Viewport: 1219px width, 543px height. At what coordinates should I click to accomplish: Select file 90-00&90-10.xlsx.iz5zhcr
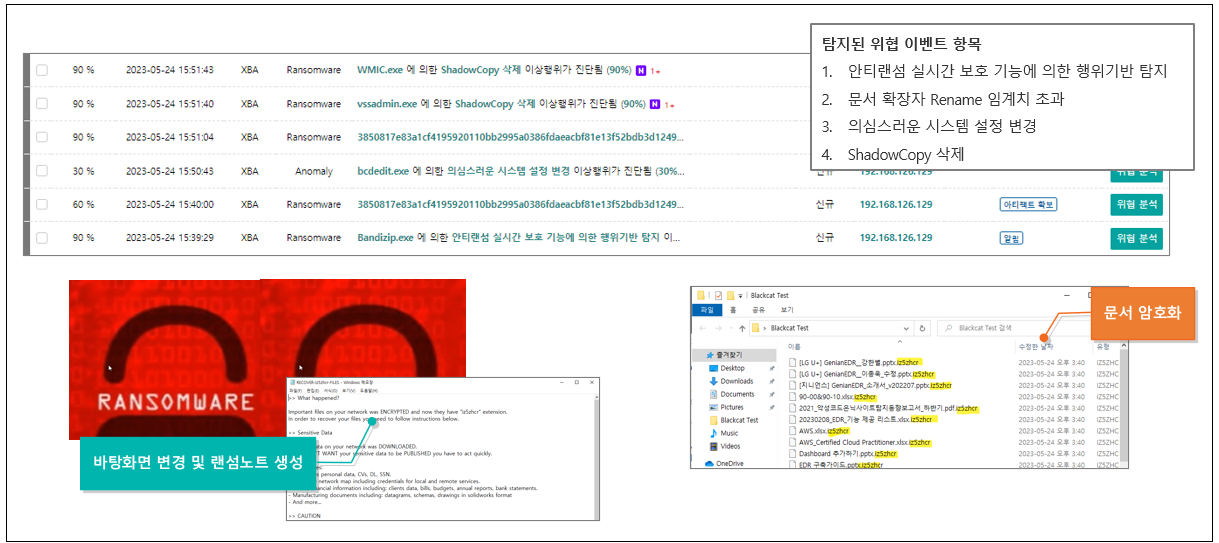coord(832,397)
